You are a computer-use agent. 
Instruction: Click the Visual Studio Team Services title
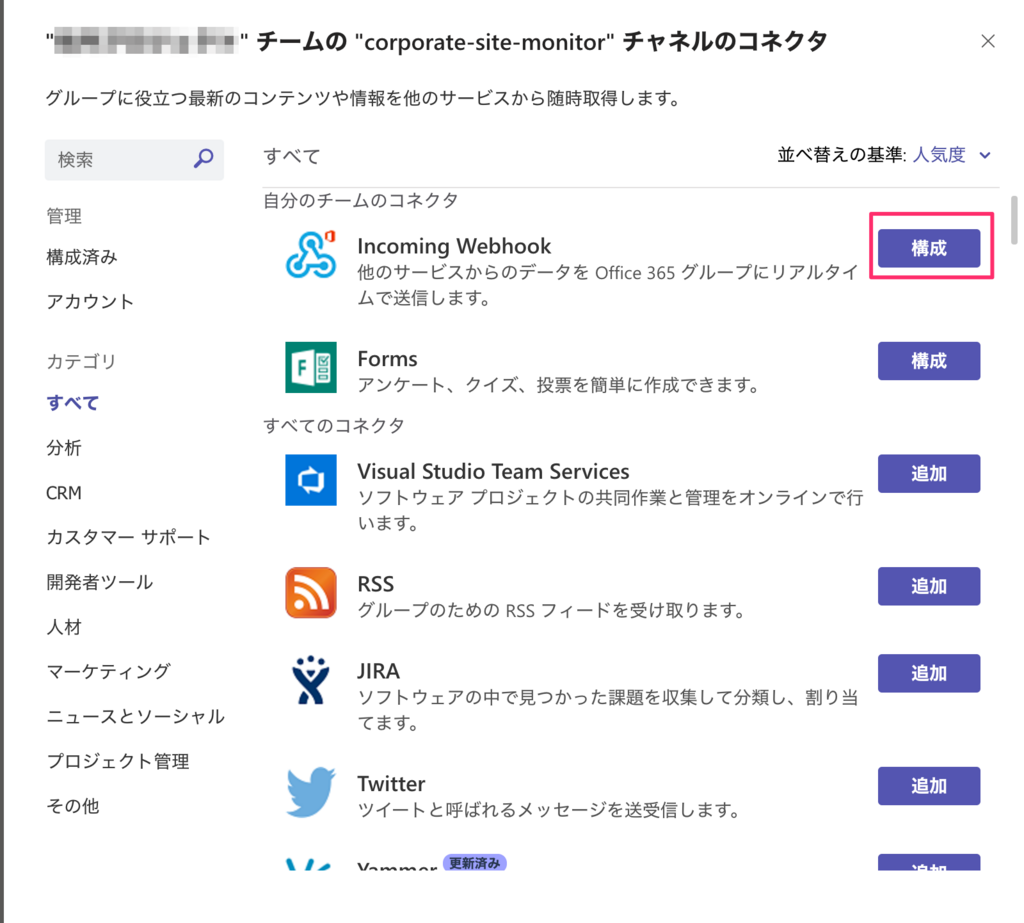(493, 471)
